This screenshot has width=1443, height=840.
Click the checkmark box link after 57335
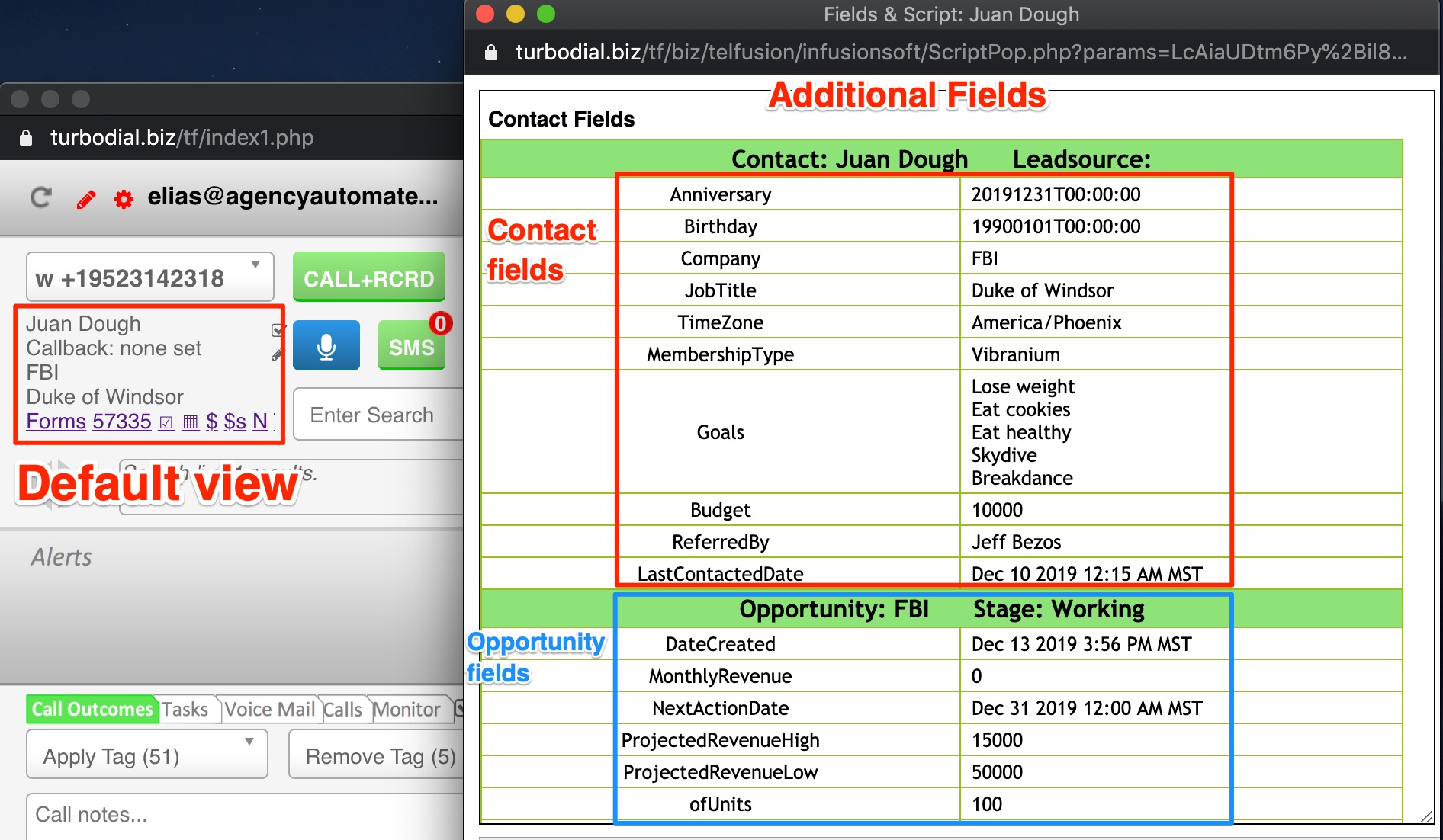click(166, 422)
